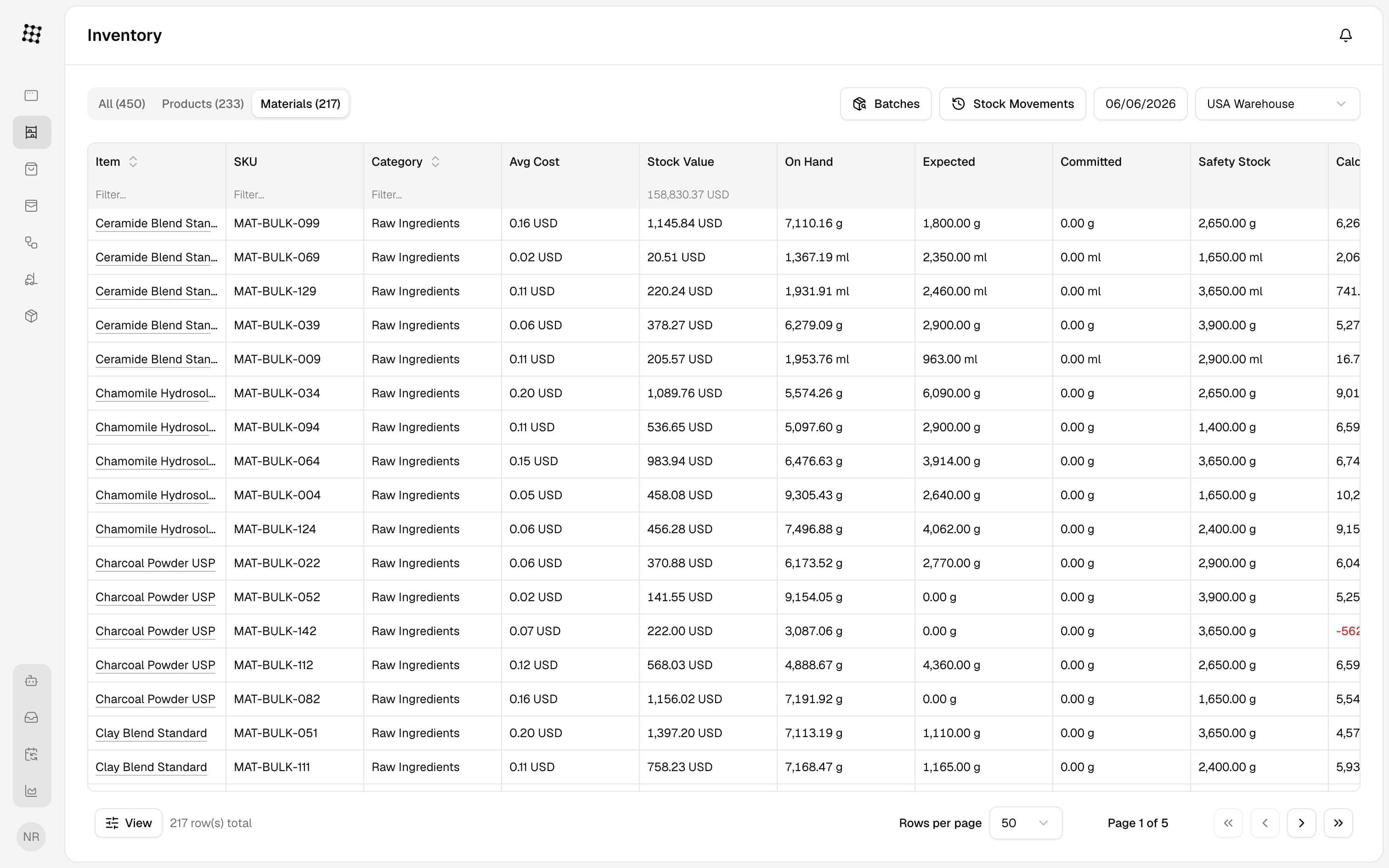Open the forklift sidebar icon
This screenshot has height=868, width=1389.
point(32,279)
